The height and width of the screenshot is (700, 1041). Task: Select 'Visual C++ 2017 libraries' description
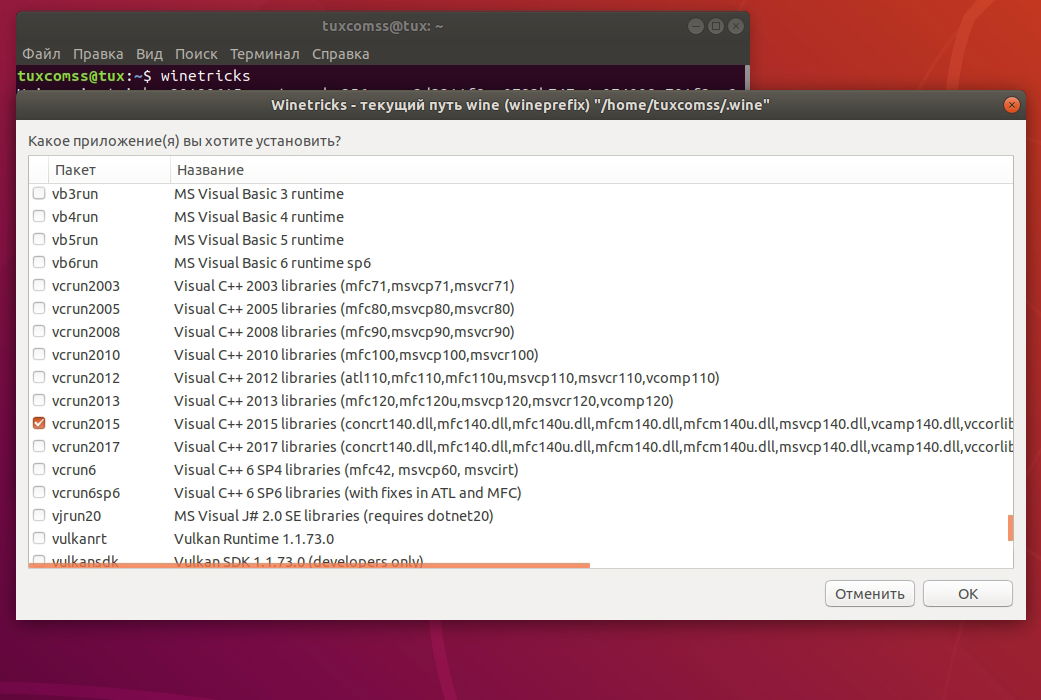[593, 447]
